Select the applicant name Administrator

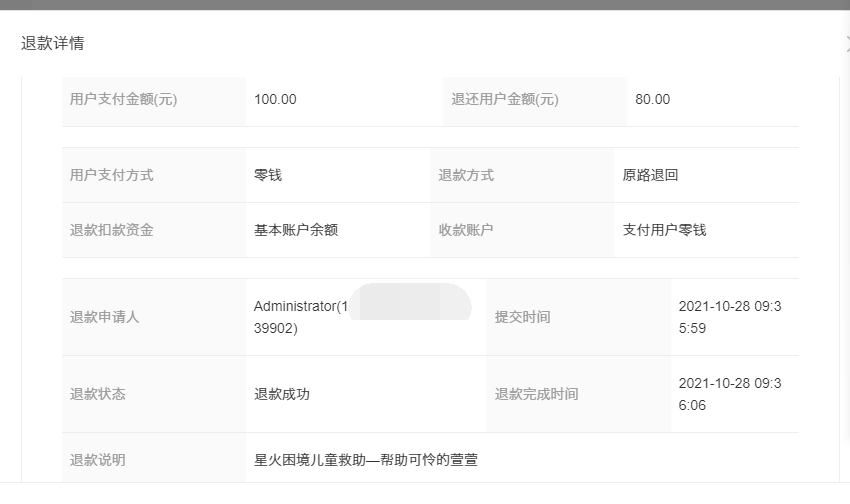(295, 306)
